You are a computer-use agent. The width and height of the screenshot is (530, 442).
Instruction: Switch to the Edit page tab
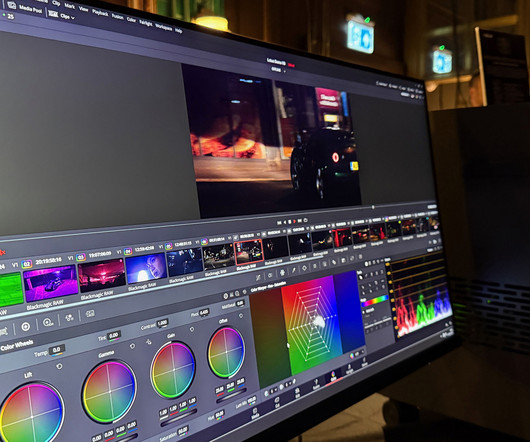point(297,393)
